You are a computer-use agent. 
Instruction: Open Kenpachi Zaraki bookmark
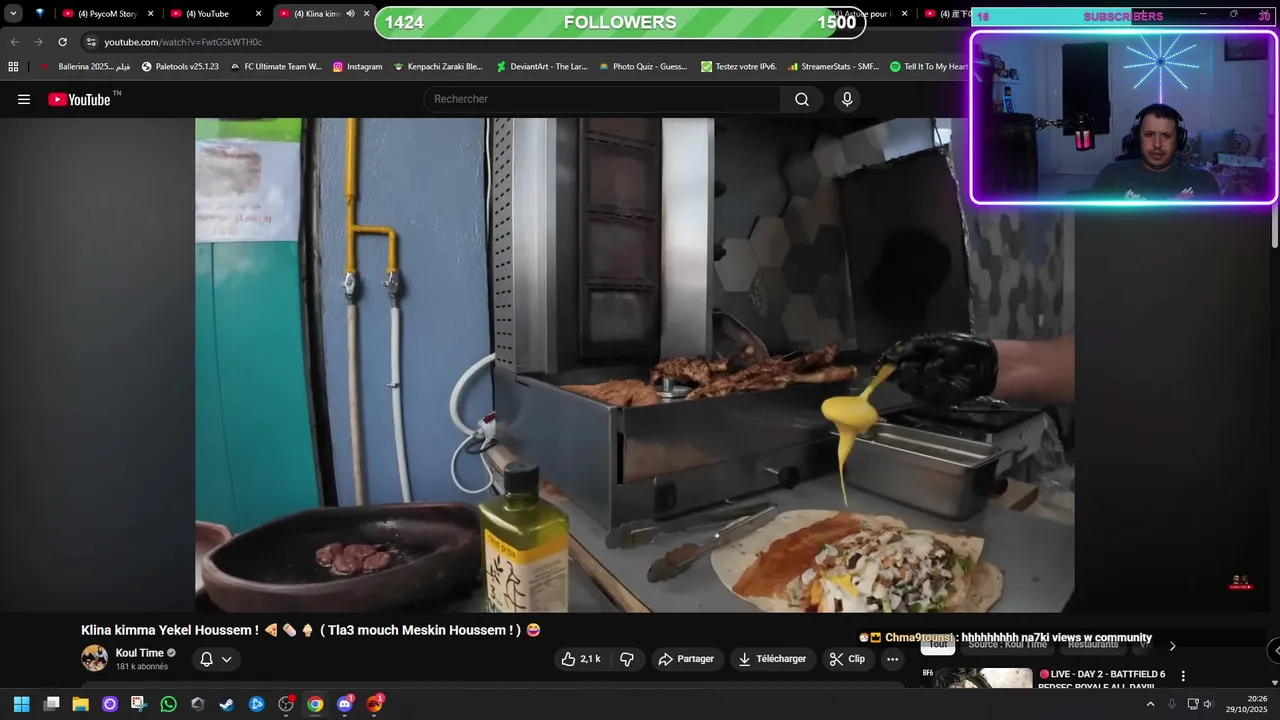[x=438, y=67]
